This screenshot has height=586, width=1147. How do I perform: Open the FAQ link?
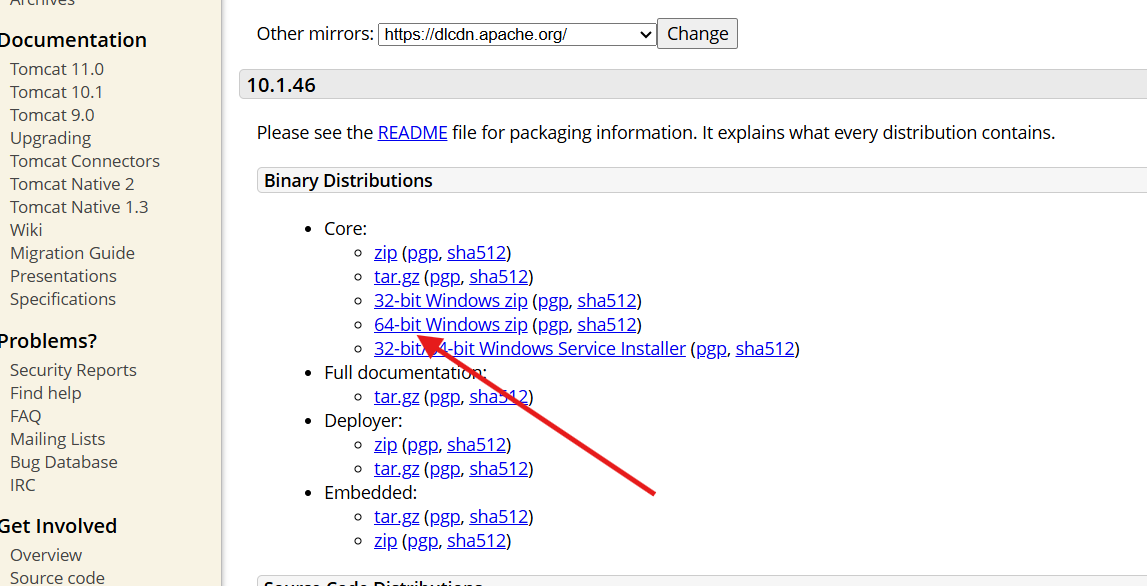(x=26, y=416)
